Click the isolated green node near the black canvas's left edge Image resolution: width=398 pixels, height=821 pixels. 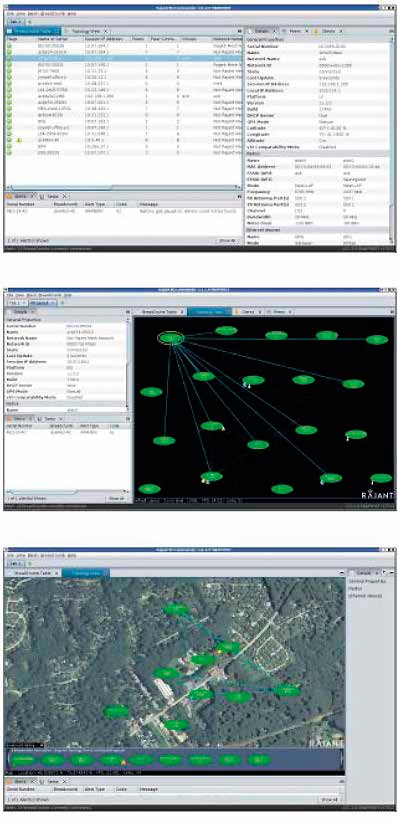(x=151, y=392)
